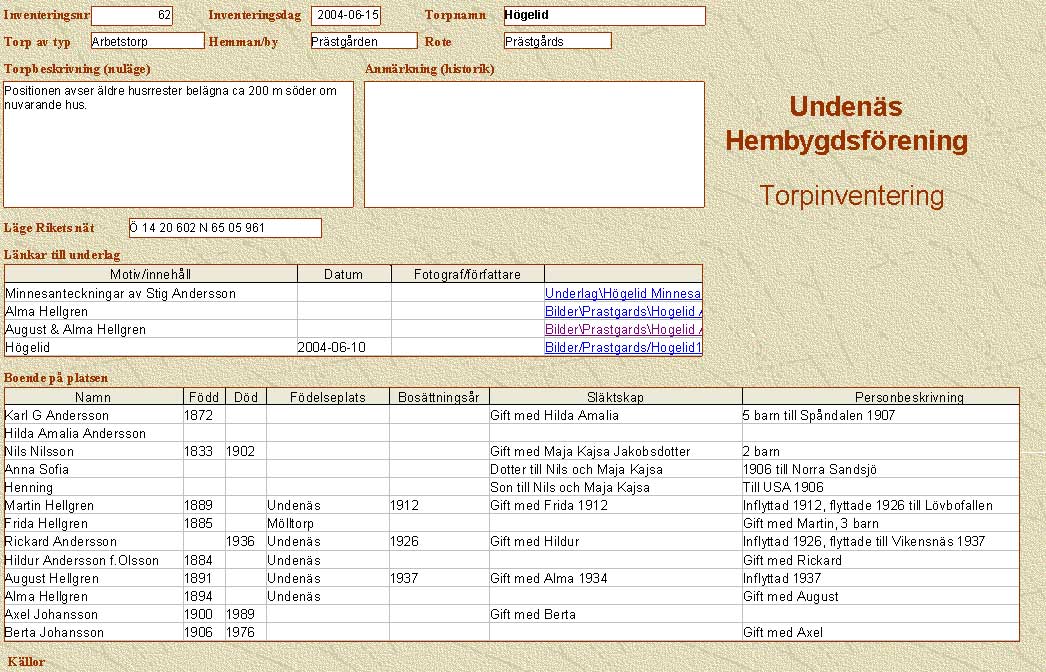Select the Möltorp Födelseplats cell
Image resolution: width=1046 pixels, height=672 pixels.
(327, 524)
